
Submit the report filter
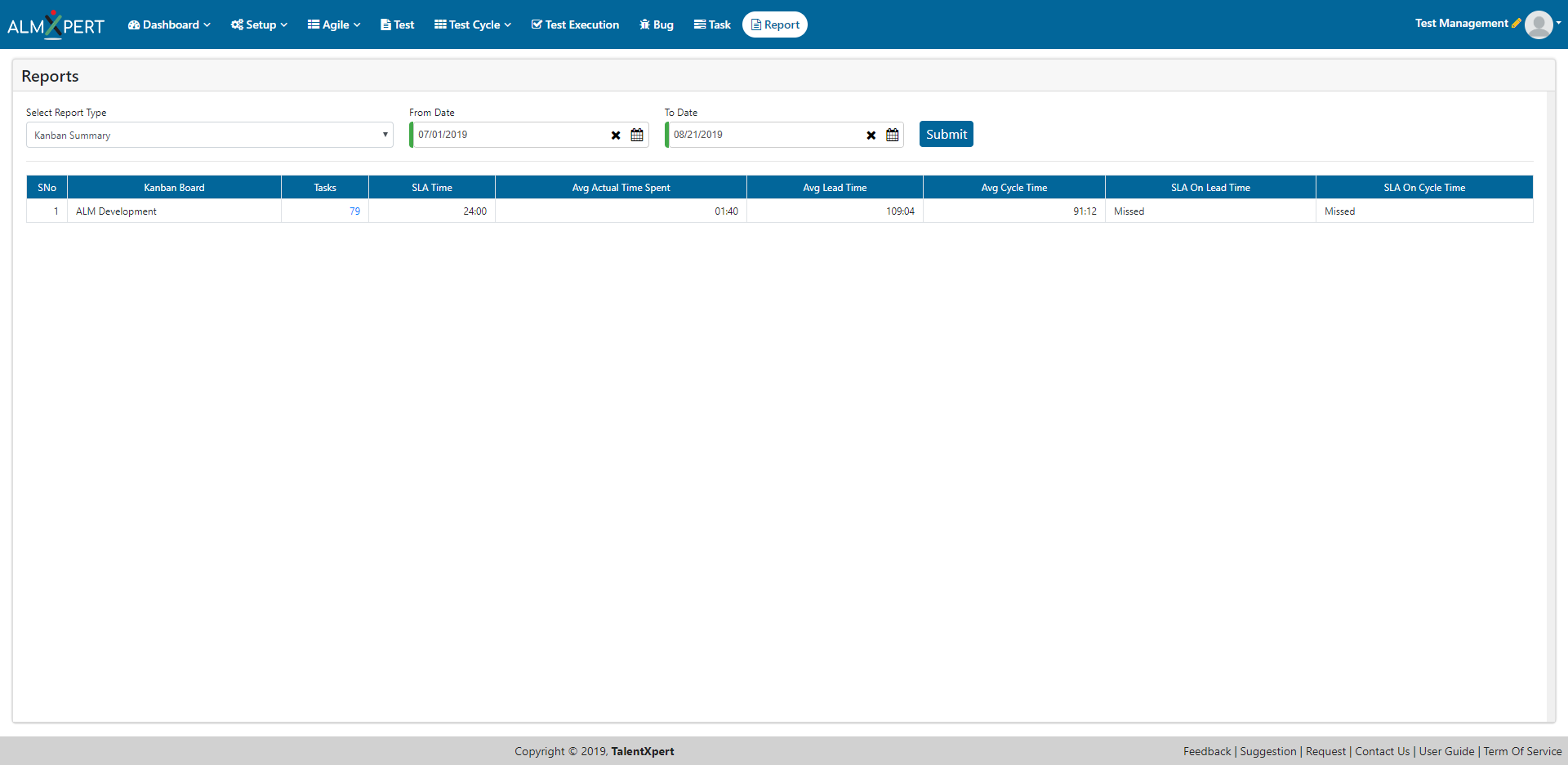[x=947, y=134]
